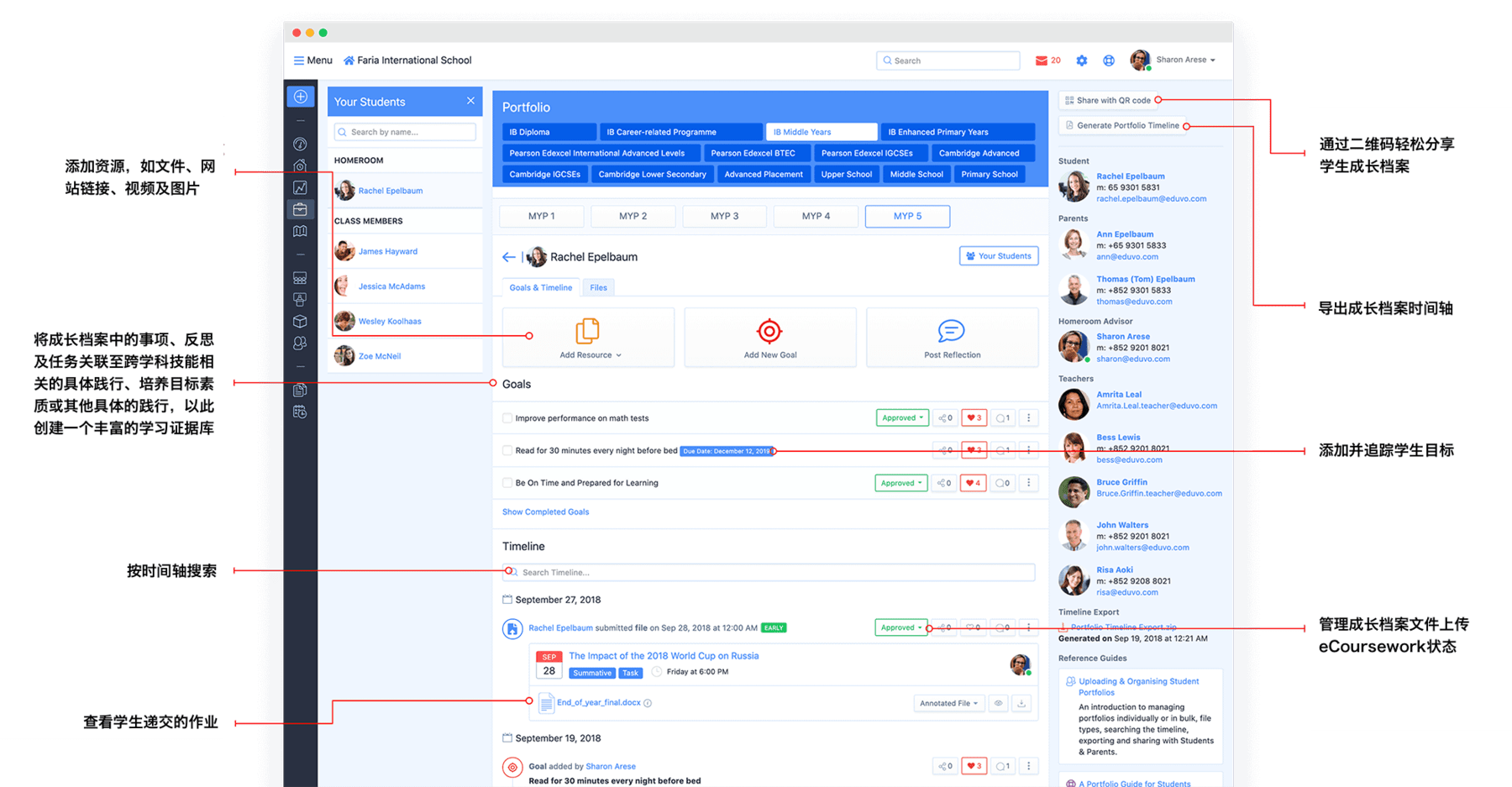The width and height of the screenshot is (1512, 787).
Task: Close the Your Students panel
Action: tap(470, 101)
